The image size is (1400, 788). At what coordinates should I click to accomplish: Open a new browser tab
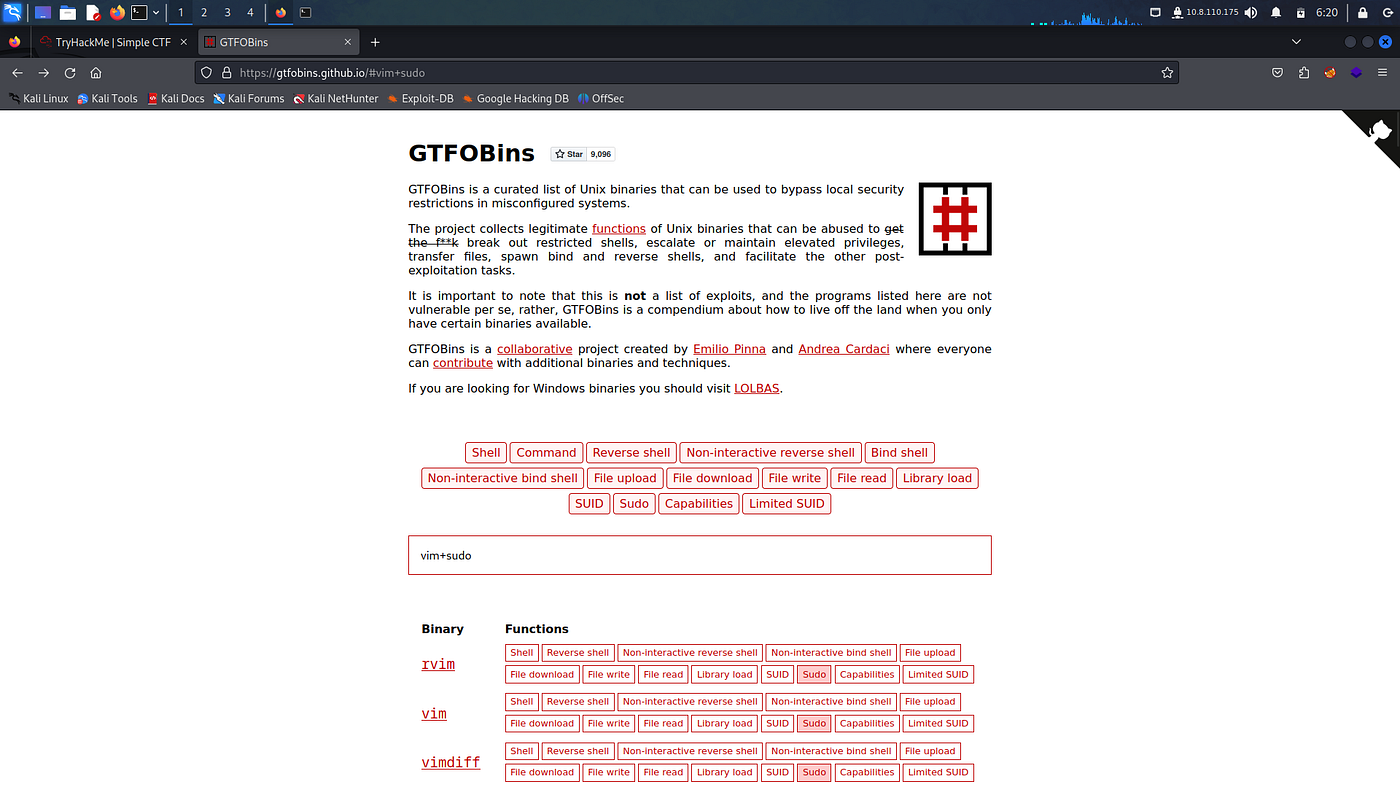coord(375,42)
